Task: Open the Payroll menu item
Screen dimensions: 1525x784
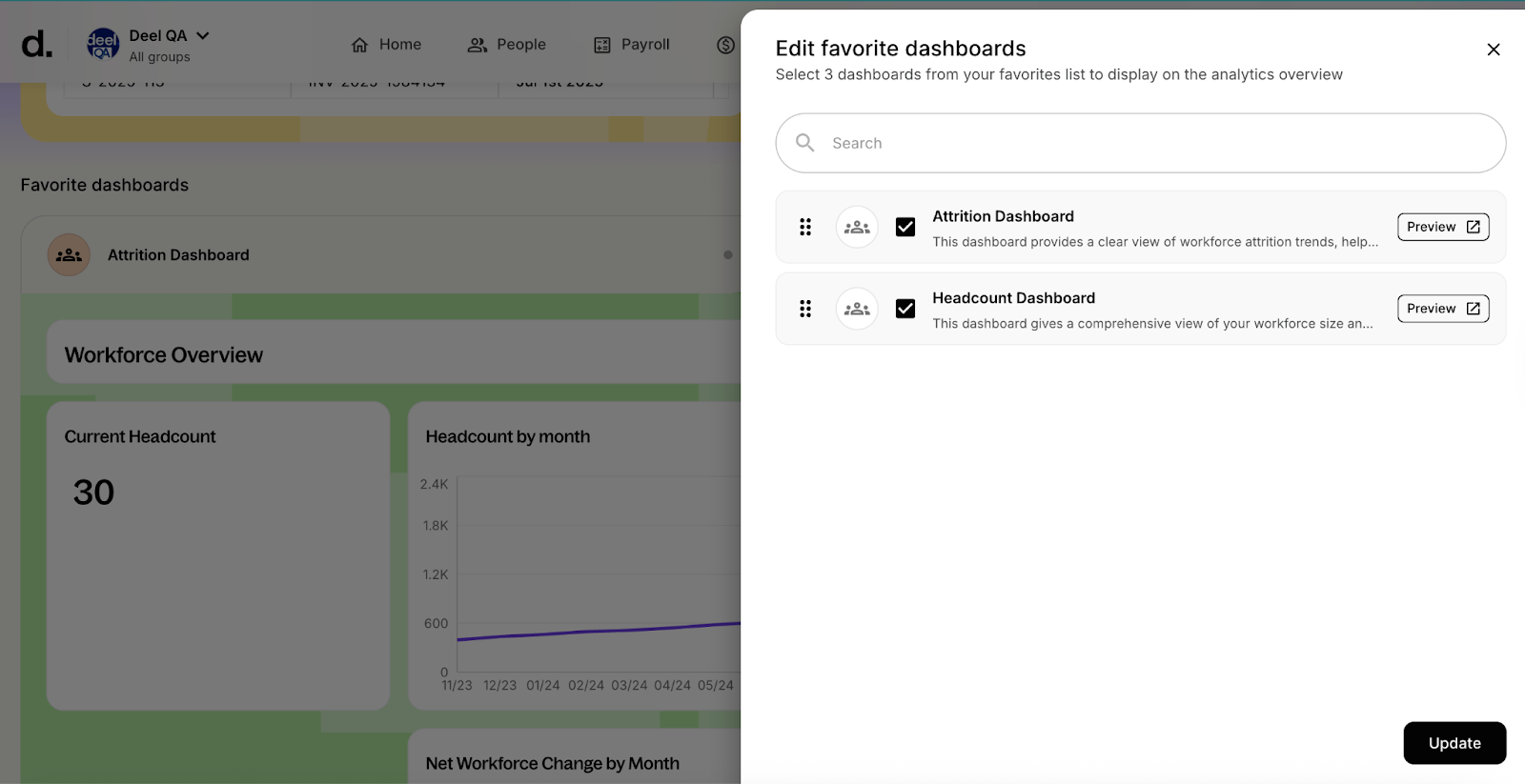Action: 632,45
